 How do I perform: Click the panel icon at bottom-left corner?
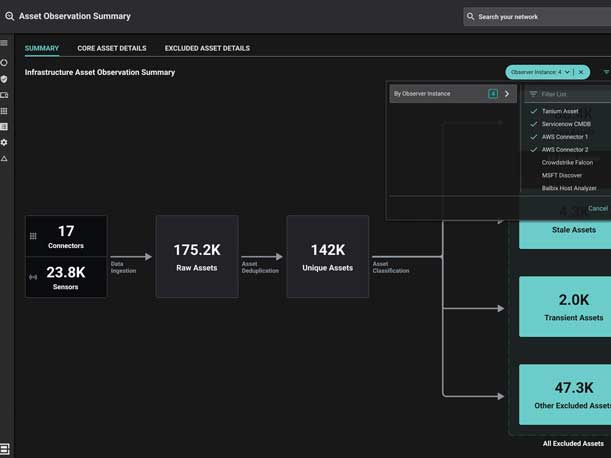click(5, 448)
